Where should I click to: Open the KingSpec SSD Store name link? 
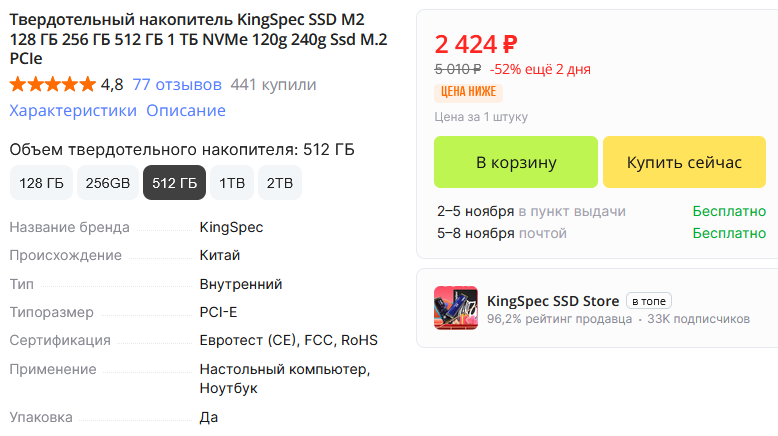[x=553, y=300]
